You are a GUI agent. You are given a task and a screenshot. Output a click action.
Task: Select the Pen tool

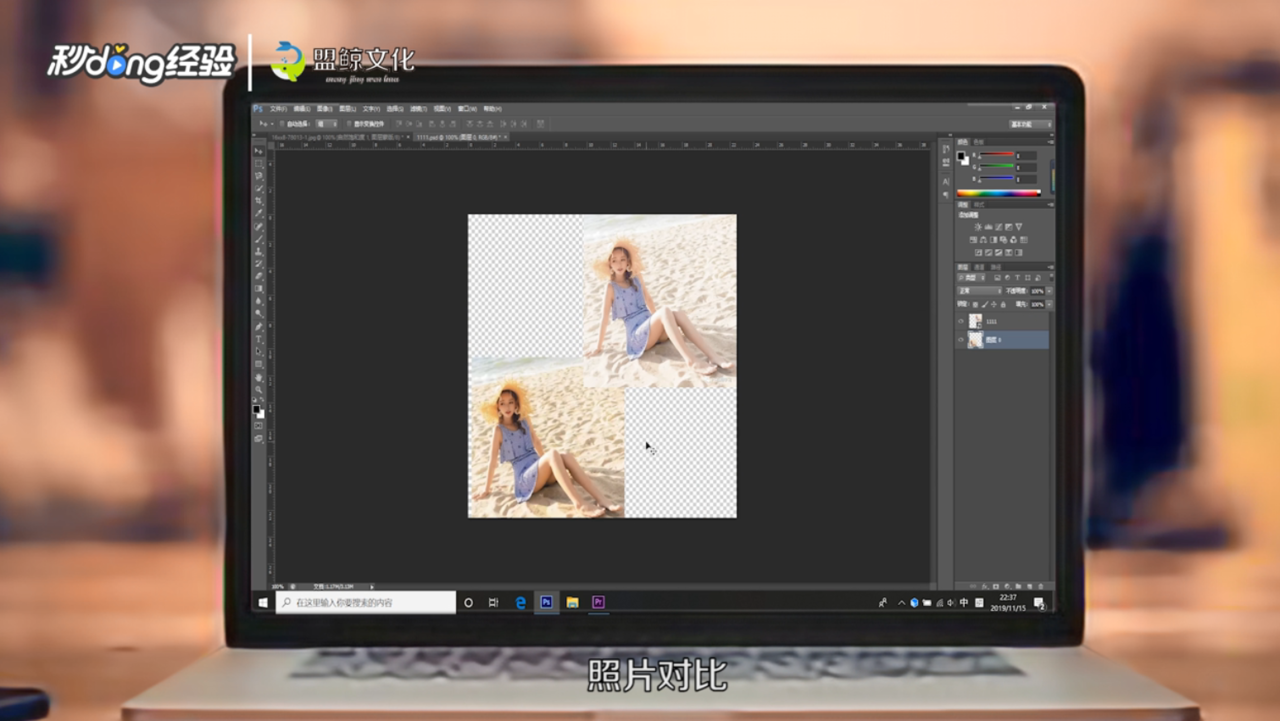259,326
